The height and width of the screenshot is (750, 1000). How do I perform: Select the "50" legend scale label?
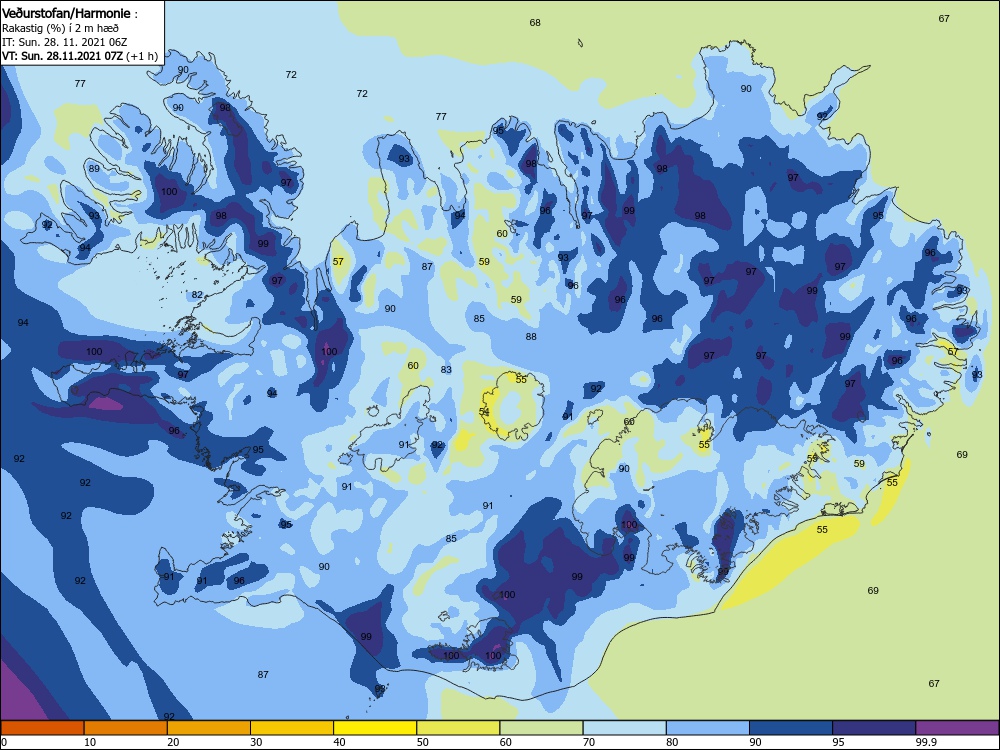422,742
